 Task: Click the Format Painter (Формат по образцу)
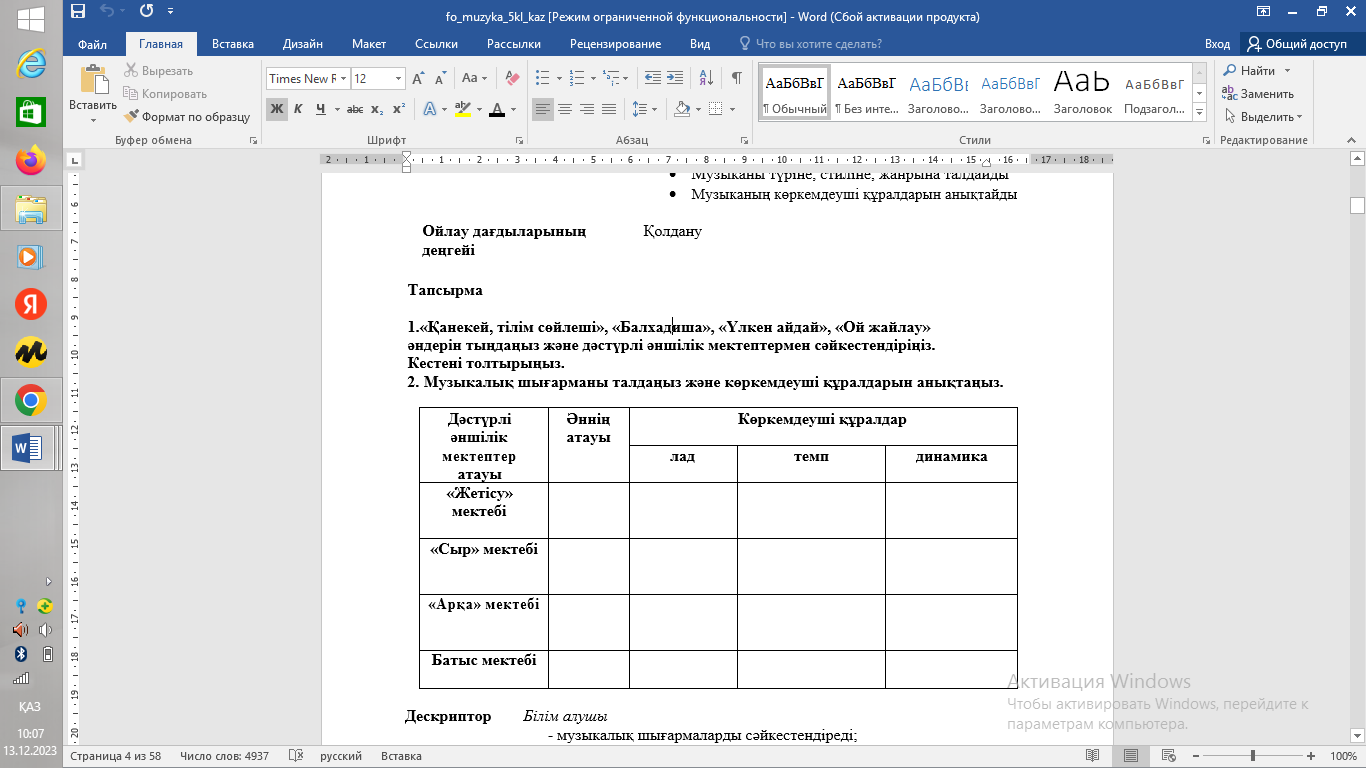click(186, 117)
